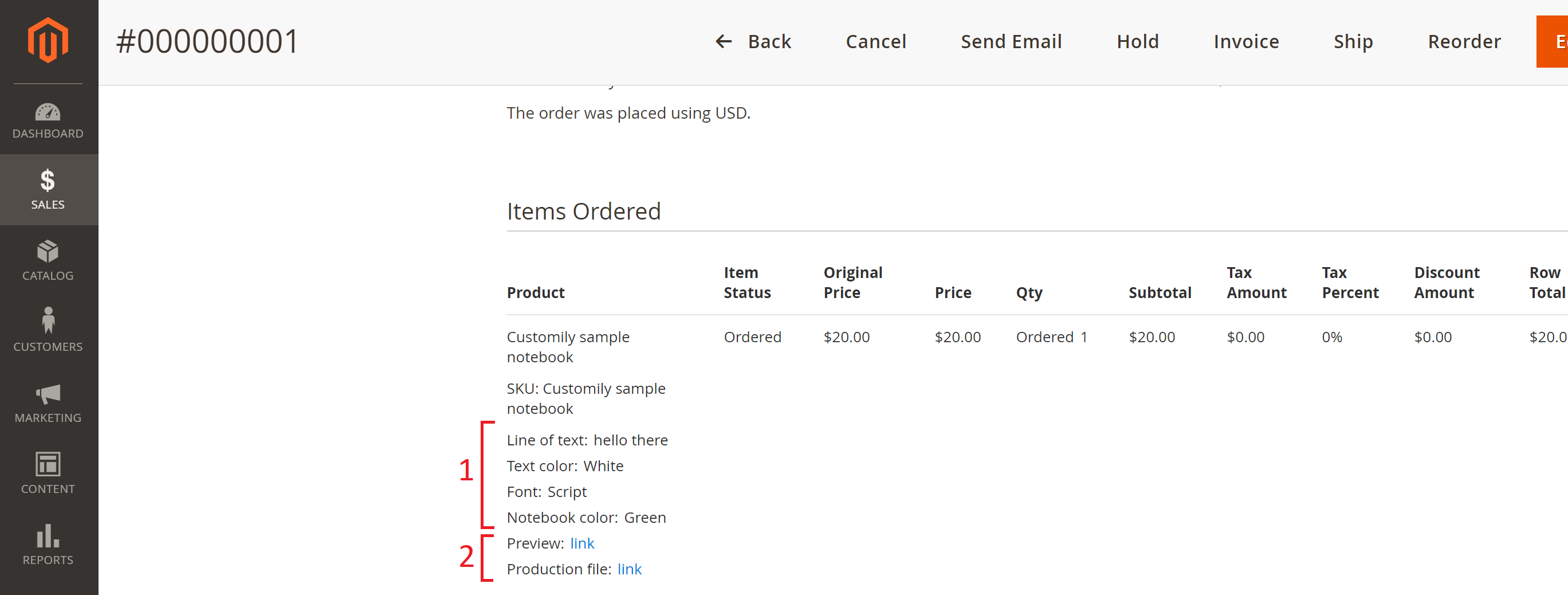Click the Ship button
The width and height of the screenshot is (1568, 595).
click(x=1353, y=41)
